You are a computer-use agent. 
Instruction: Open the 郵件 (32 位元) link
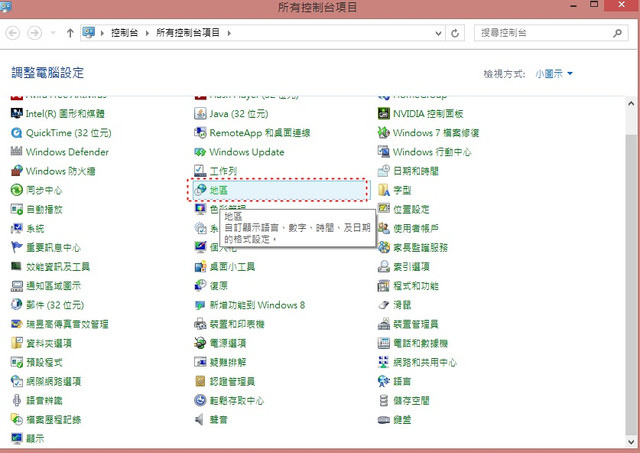[55, 305]
